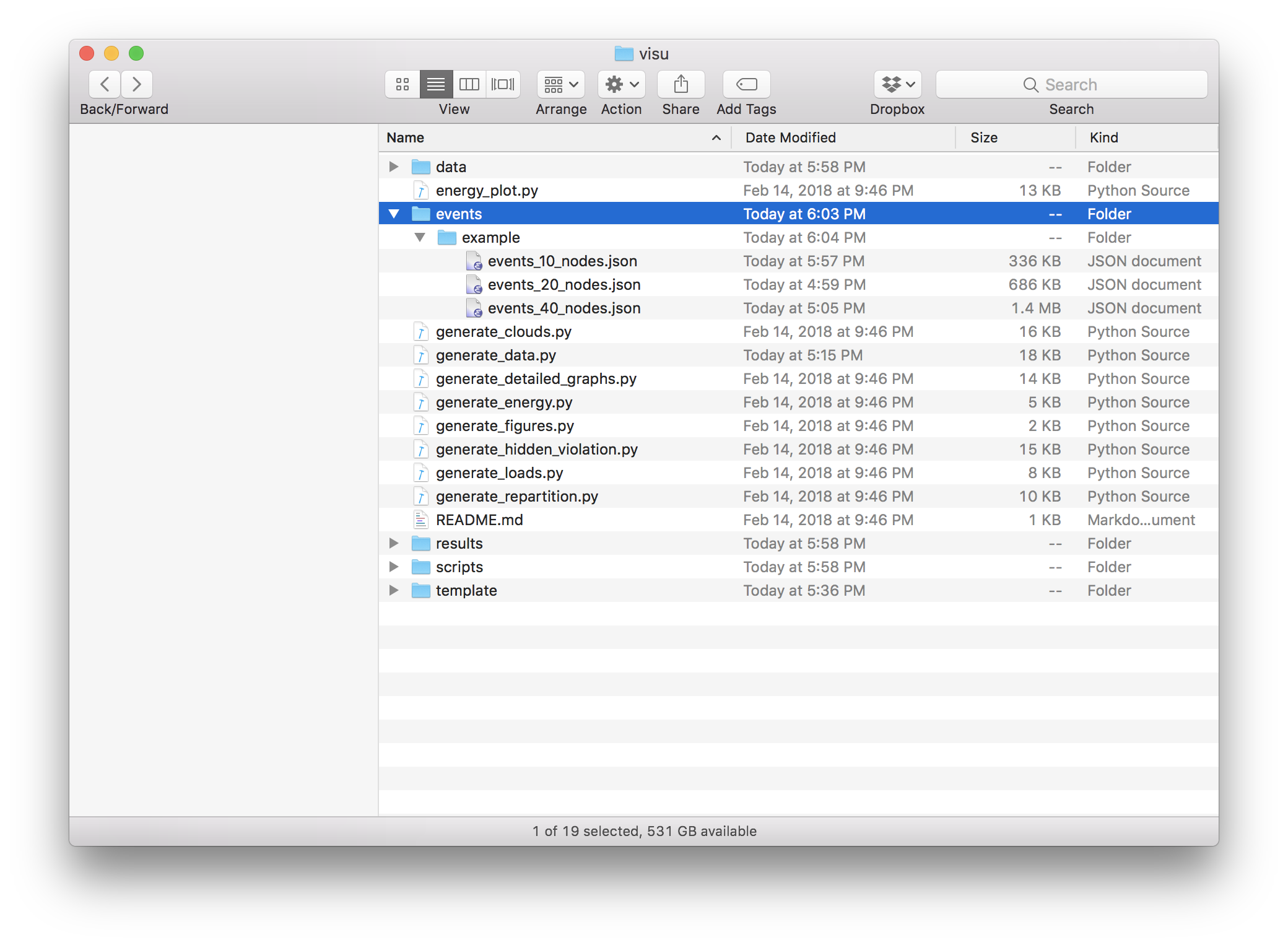Switch to cover flow view
The width and height of the screenshot is (1288, 945).
pos(503,84)
